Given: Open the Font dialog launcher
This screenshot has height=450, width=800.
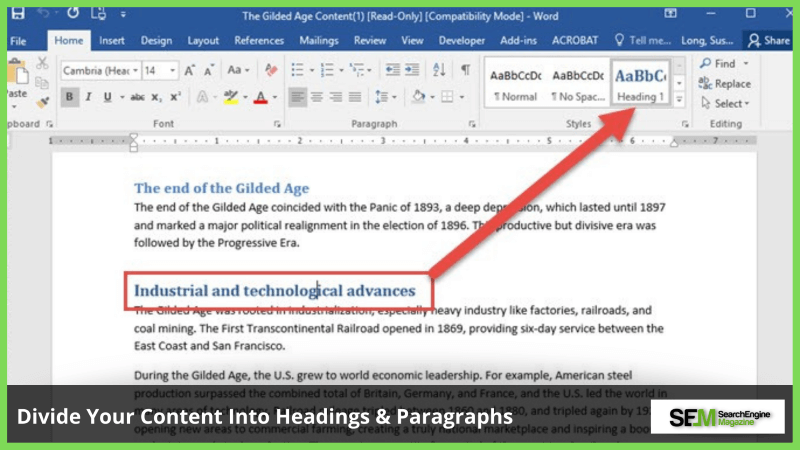Looking at the screenshot, I should pyautogui.click(x=277, y=124).
